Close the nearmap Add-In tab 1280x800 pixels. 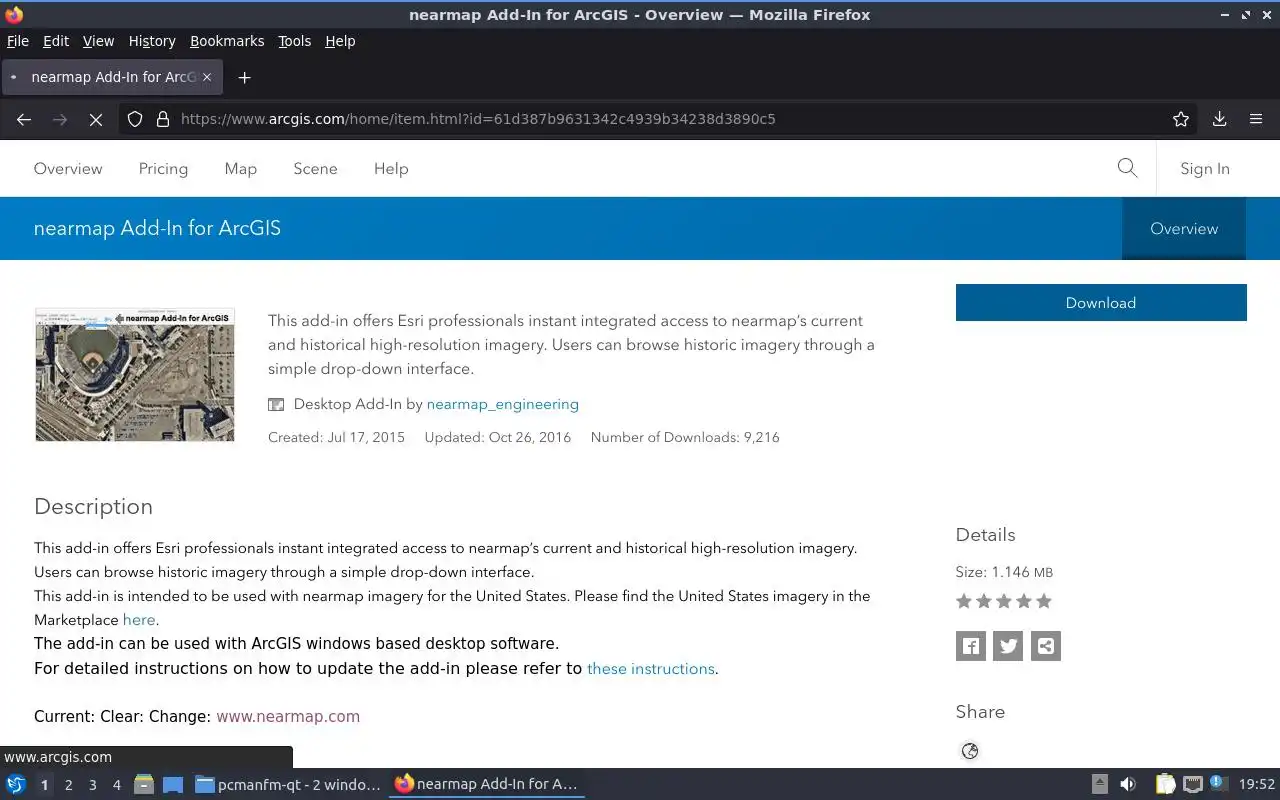click(x=208, y=77)
